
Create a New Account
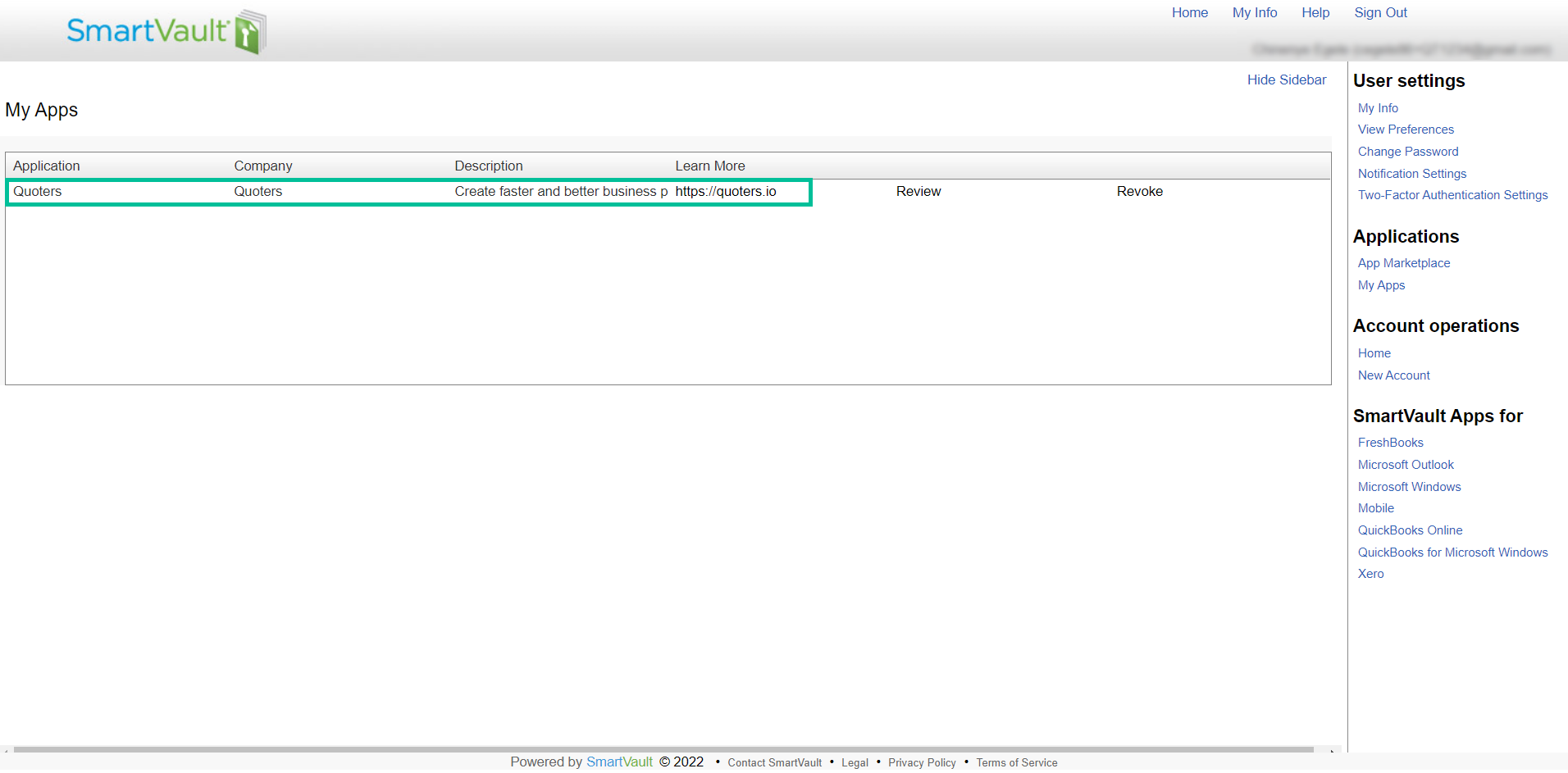point(1393,375)
